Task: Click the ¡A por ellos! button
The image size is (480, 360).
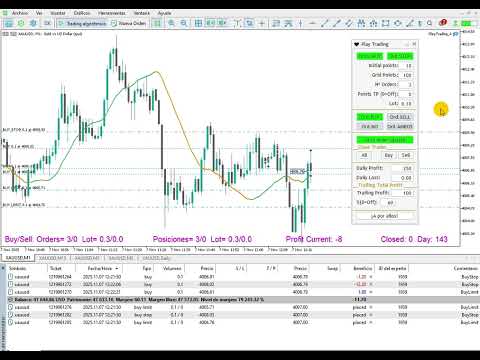Action: tap(384, 216)
